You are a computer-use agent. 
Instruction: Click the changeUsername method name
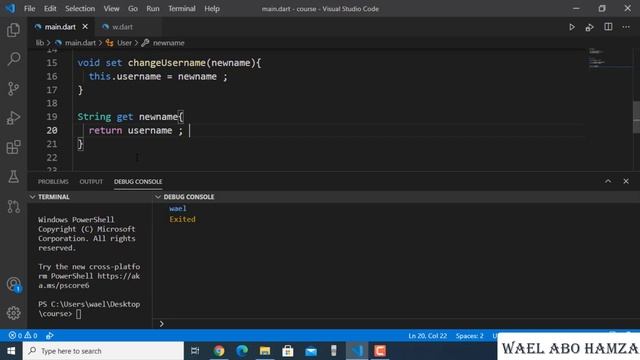pos(167,63)
